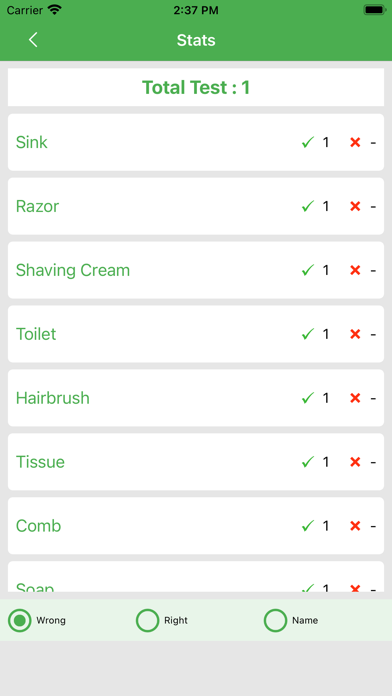Select the Wrong sort radio button

(x=20, y=620)
